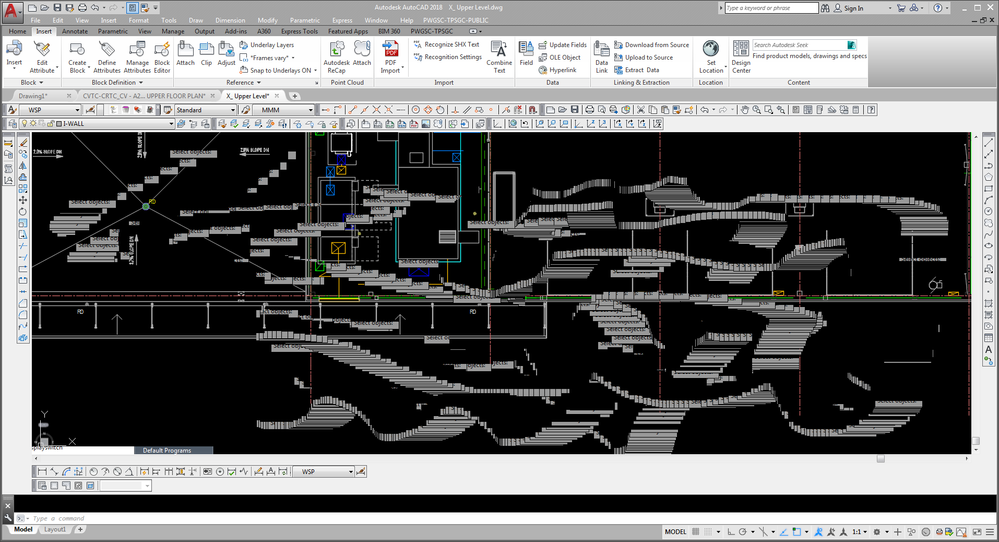Open the Express Tools ribbon tab
Viewport: 999px width, 542px height.
[x=299, y=31]
